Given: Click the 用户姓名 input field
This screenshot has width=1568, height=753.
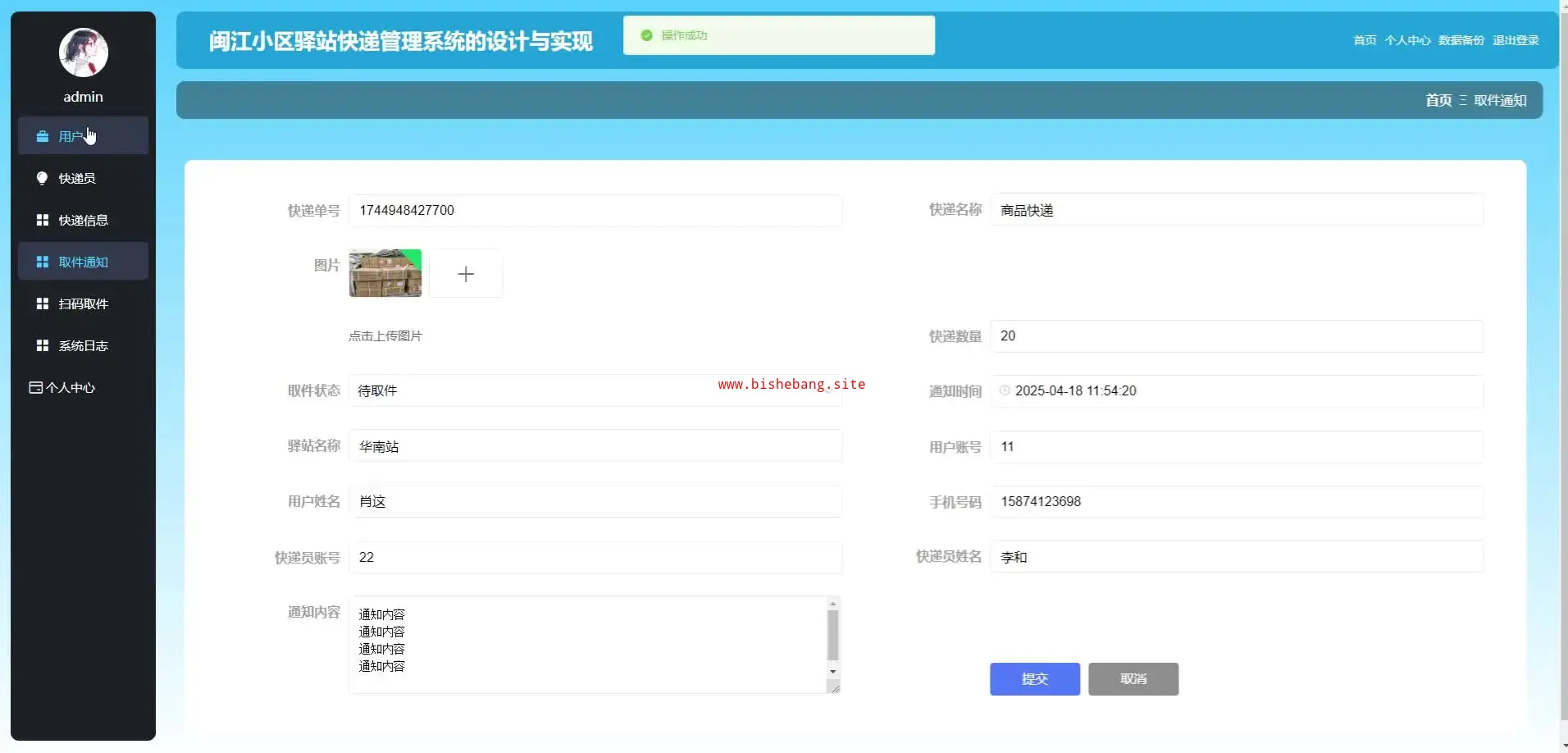Looking at the screenshot, I should click(595, 501).
